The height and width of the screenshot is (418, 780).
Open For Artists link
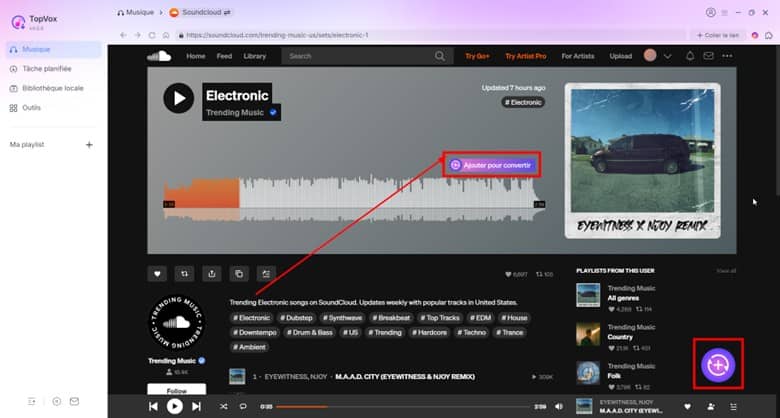[578, 56]
